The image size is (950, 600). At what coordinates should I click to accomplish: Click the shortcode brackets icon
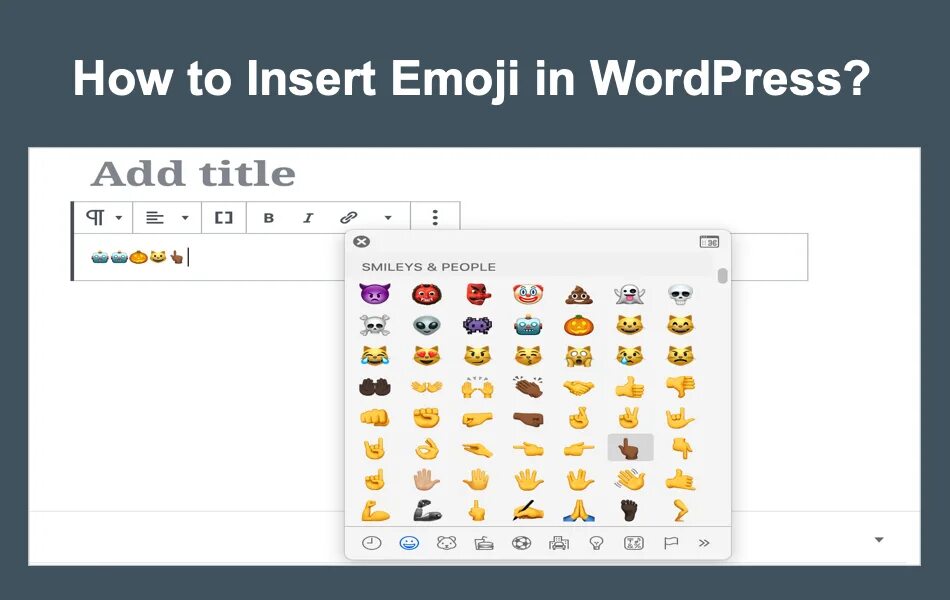(224, 218)
